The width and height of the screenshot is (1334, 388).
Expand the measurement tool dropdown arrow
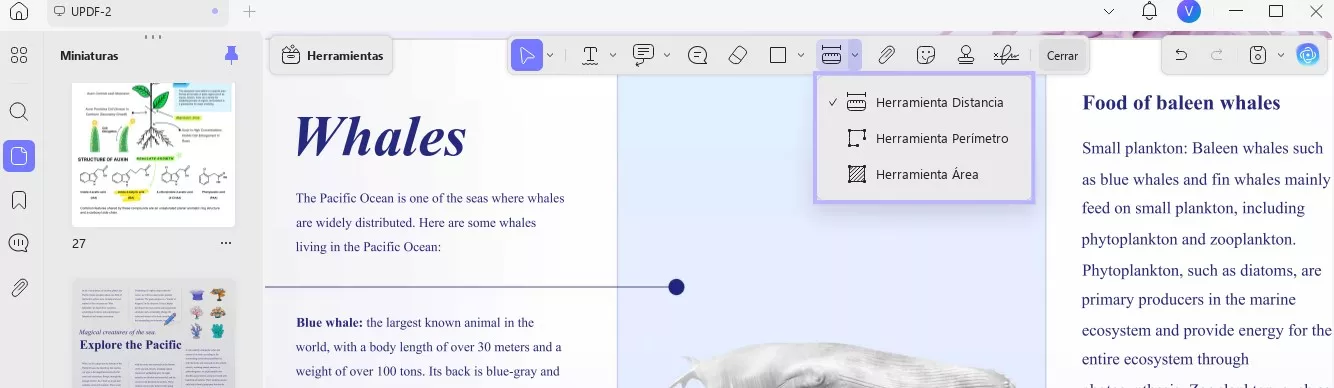855,56
